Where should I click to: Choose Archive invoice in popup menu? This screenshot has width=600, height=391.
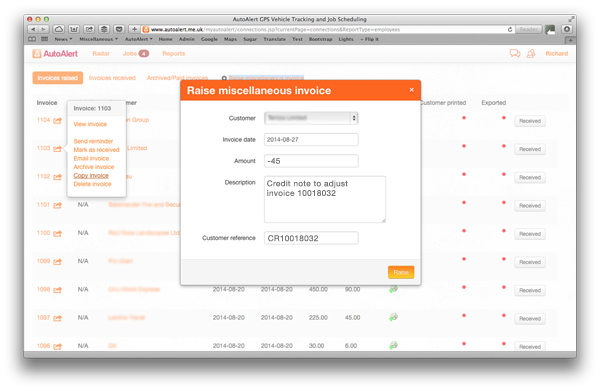[x=94, y=167]
